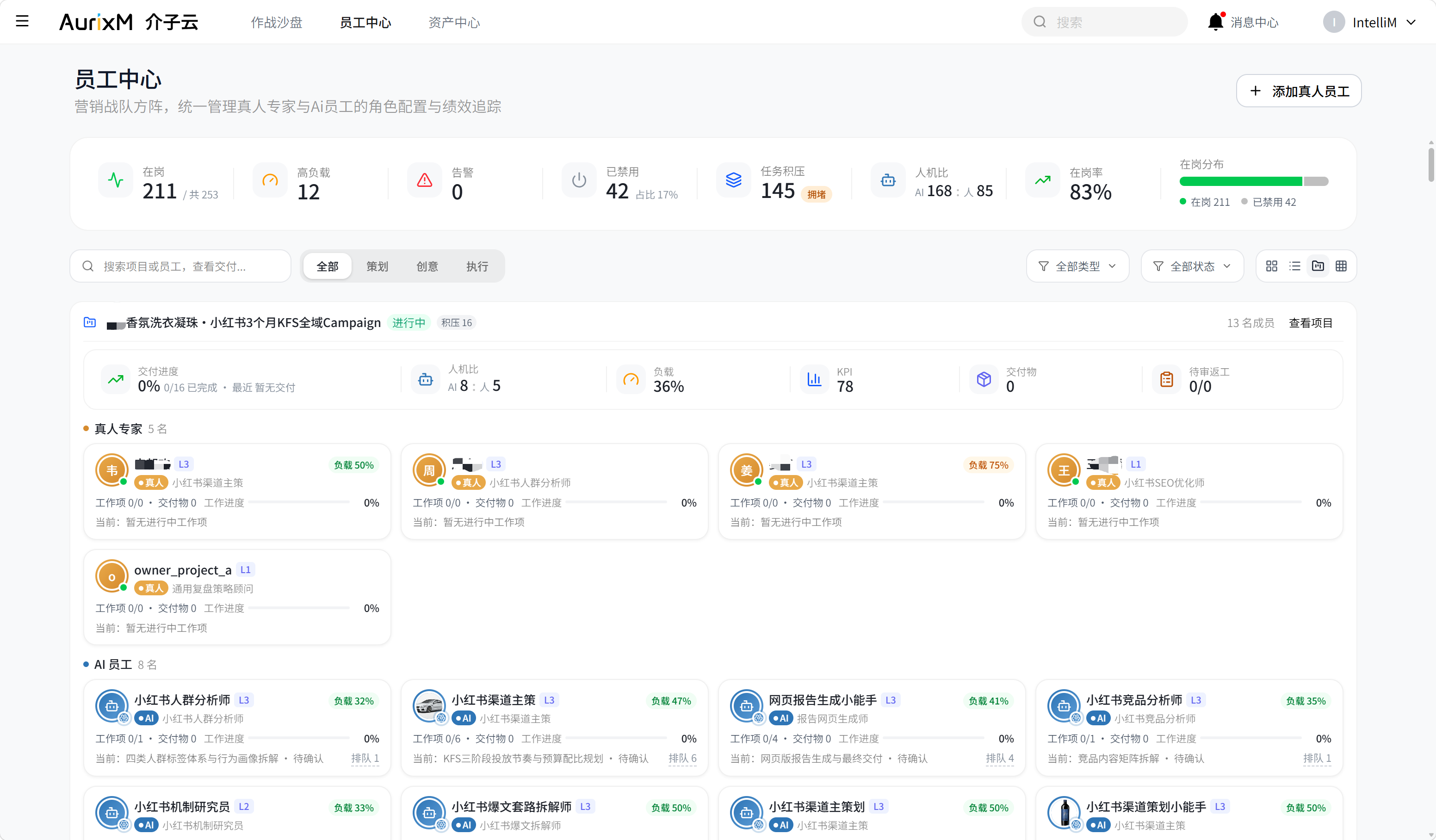Open the hamburger menu icon
This screenshot has height=840, width=1436.
[x=22, y=22]
